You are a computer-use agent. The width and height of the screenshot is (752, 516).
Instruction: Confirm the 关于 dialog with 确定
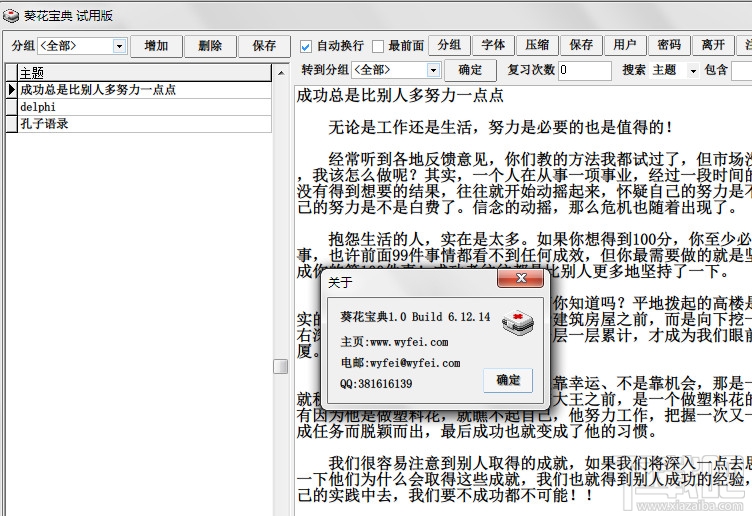pyautogui.click(x=508, y=380)
